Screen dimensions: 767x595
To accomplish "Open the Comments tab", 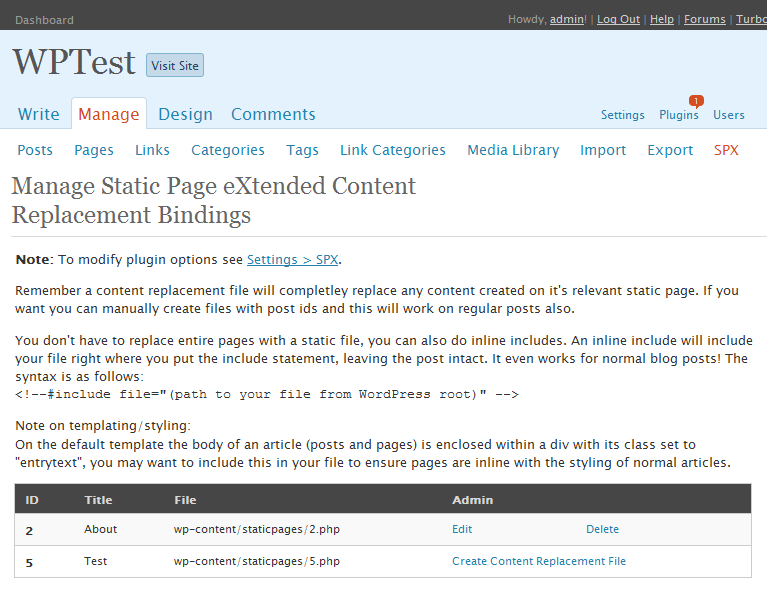I will 273,114.
